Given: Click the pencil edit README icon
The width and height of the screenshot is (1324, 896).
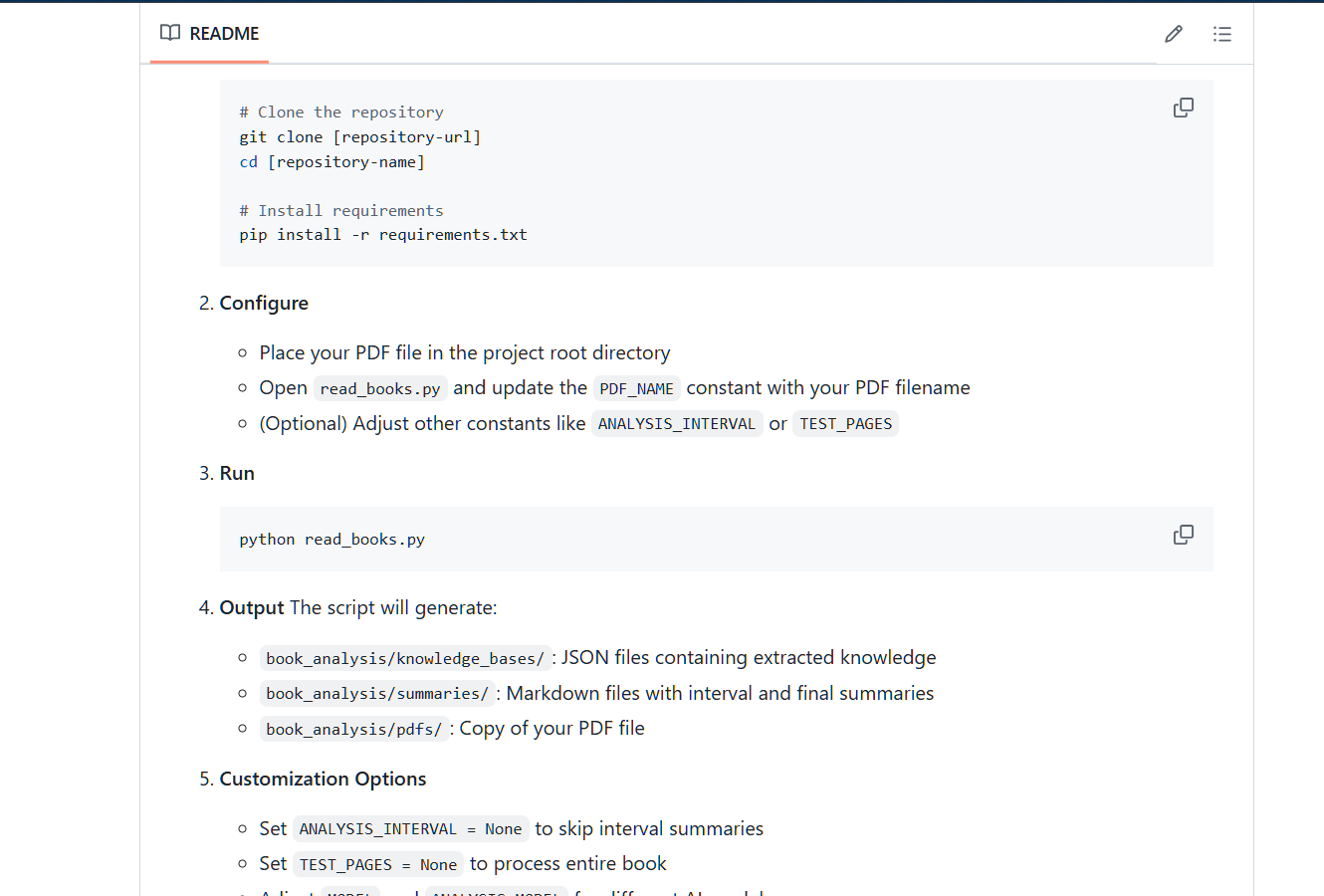Looking at the screenshot, I should click(x=1174, y=34).
